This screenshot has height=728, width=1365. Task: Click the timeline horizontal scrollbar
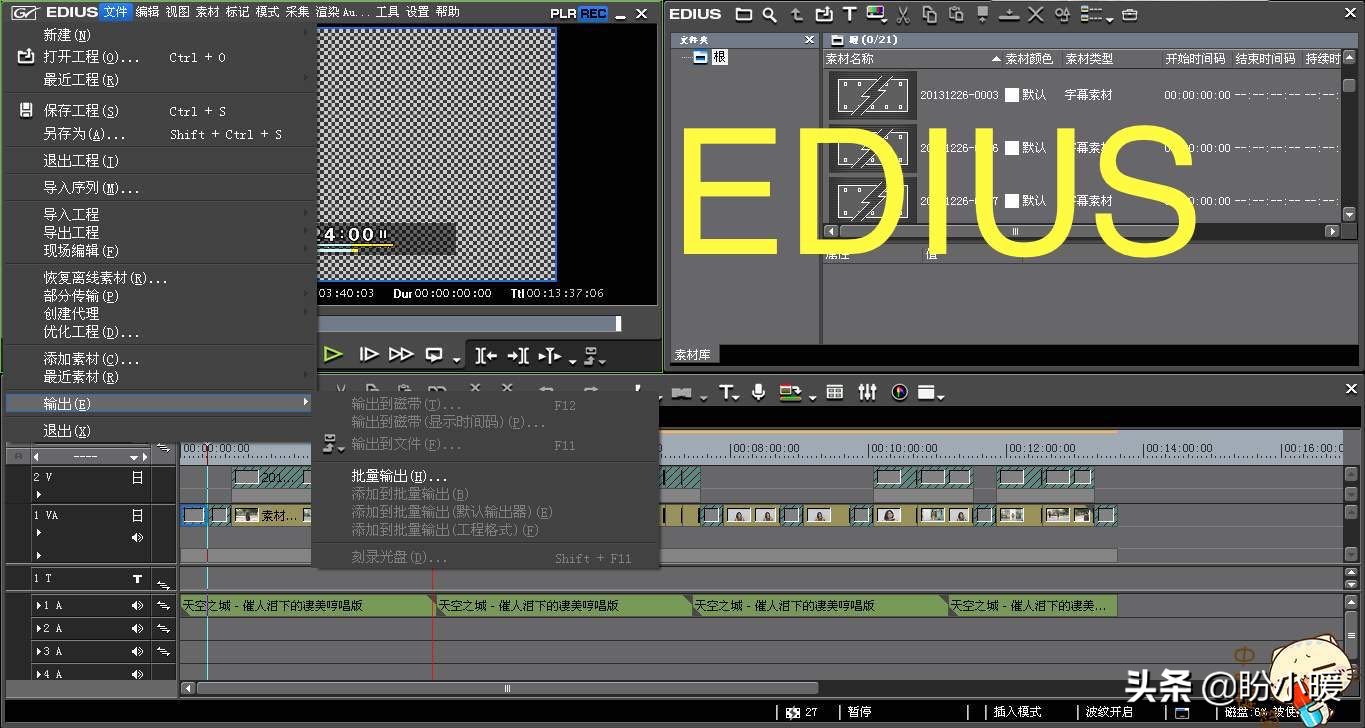[x=507, y=688]
